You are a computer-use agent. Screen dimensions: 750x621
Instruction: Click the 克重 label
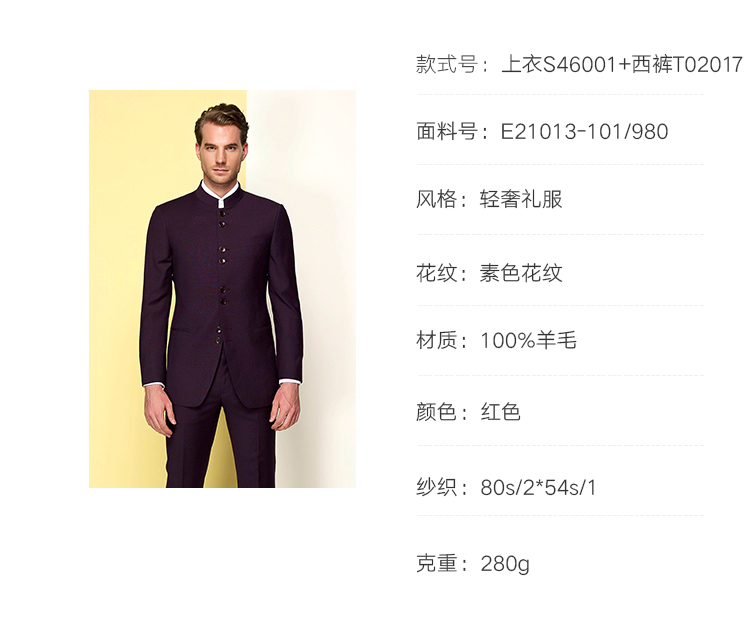tap(437, 564)
